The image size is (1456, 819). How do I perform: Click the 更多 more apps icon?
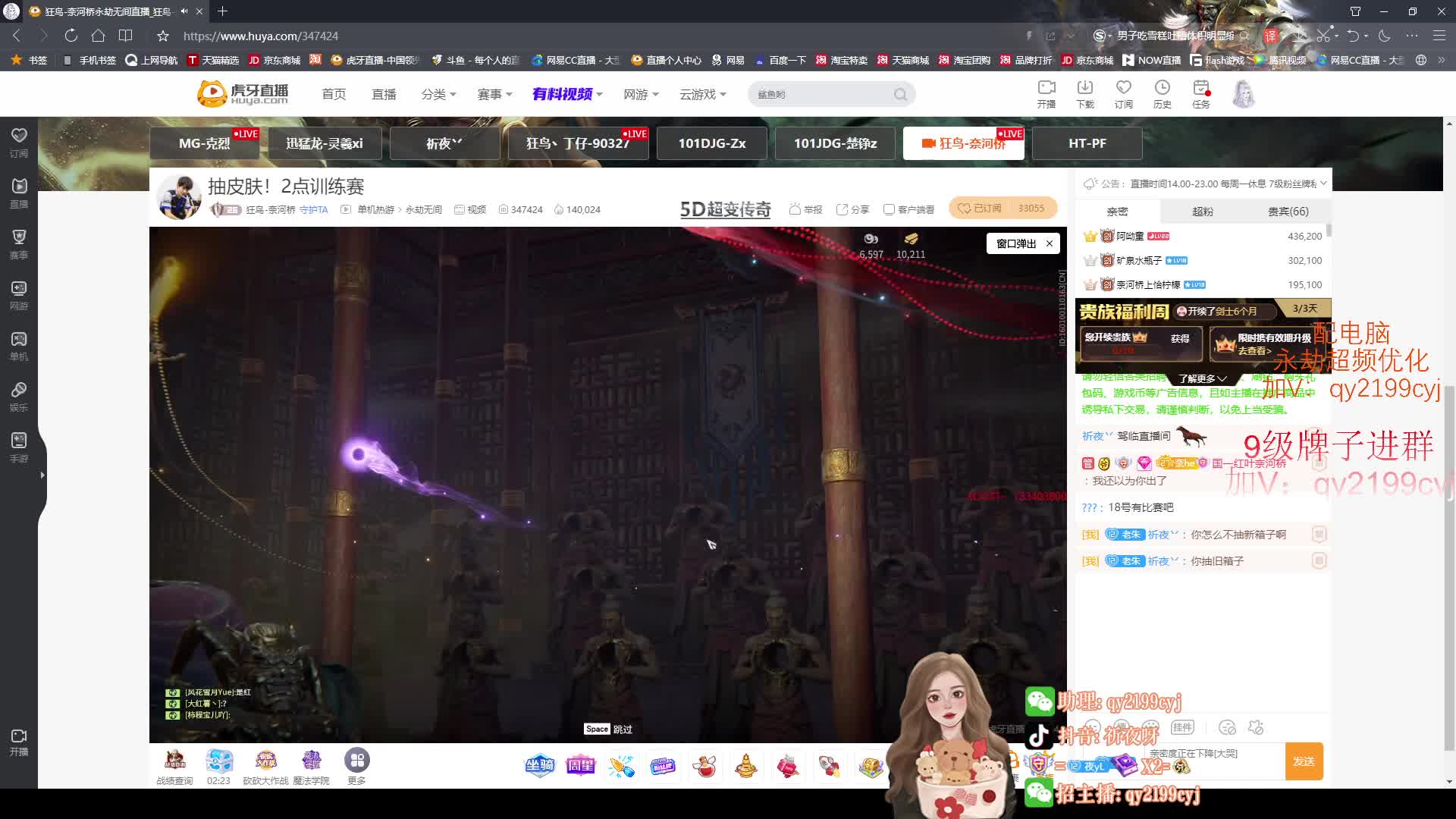[x=357, y=766]
